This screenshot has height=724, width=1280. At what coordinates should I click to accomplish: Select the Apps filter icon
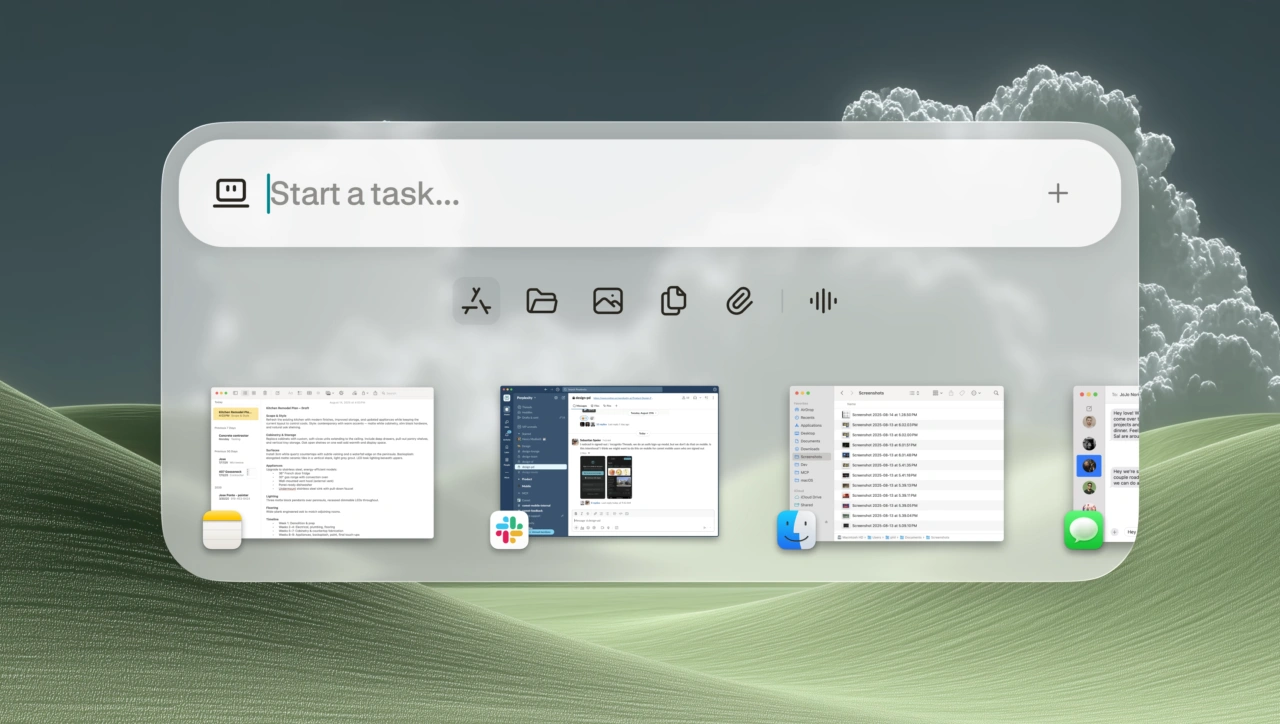coord(476,300)
